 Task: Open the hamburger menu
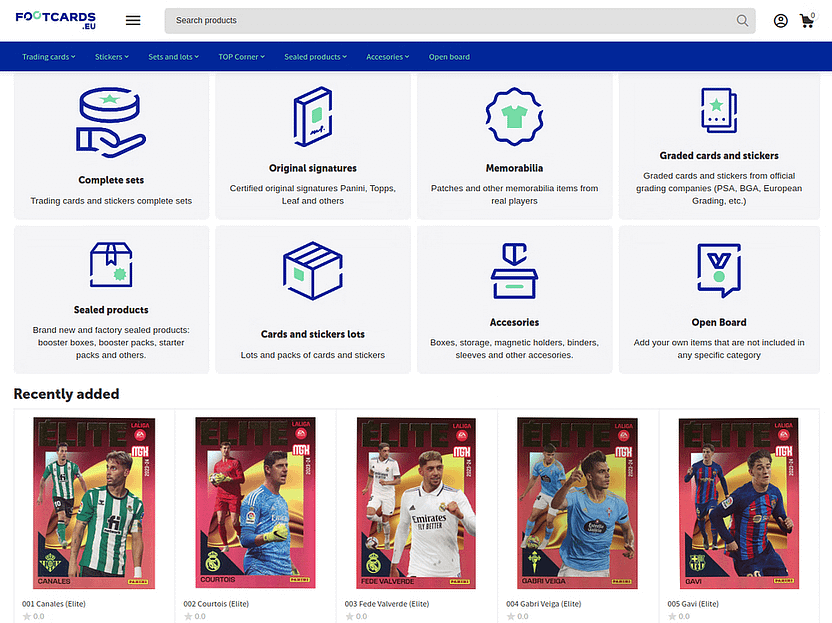pos(133,20)
